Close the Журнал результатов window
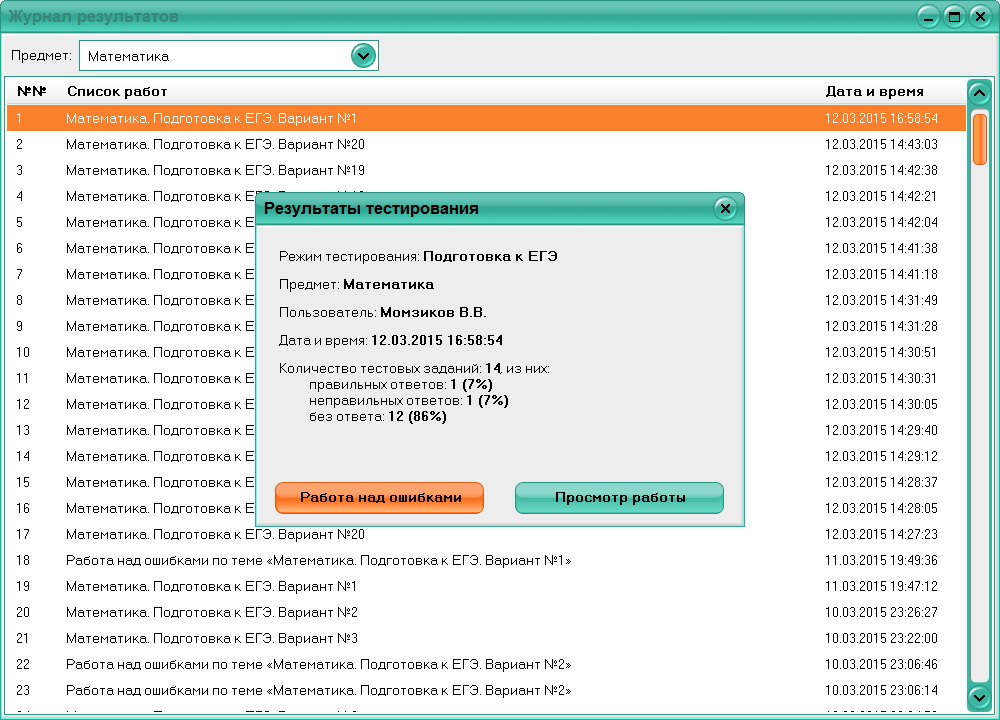The width and height of the screenshot is (1000, 720). point(980,16)
